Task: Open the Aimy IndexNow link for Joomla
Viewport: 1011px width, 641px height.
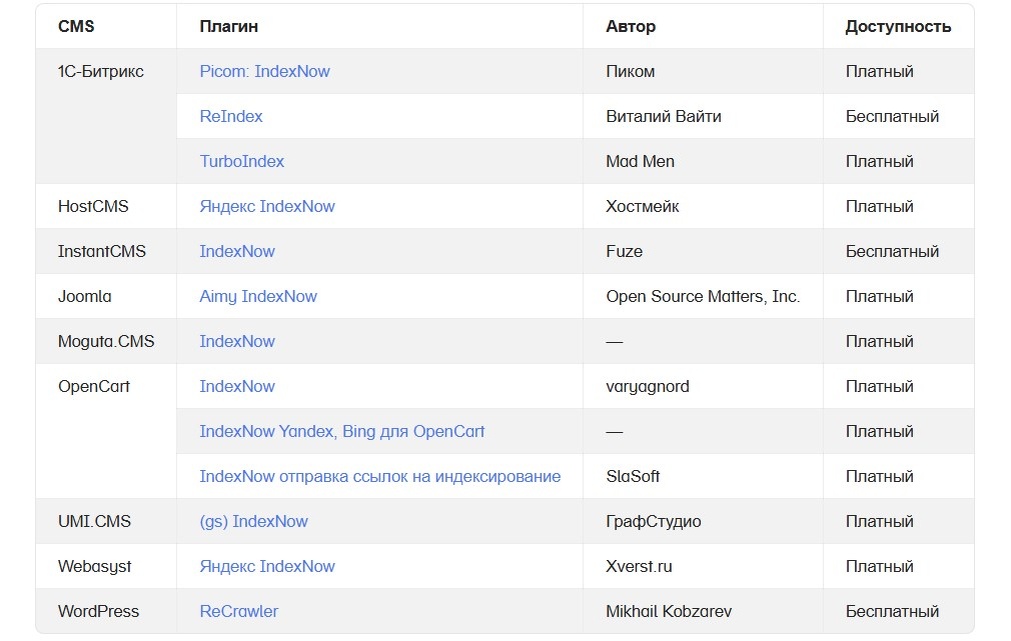Action: tap(258, 297)
